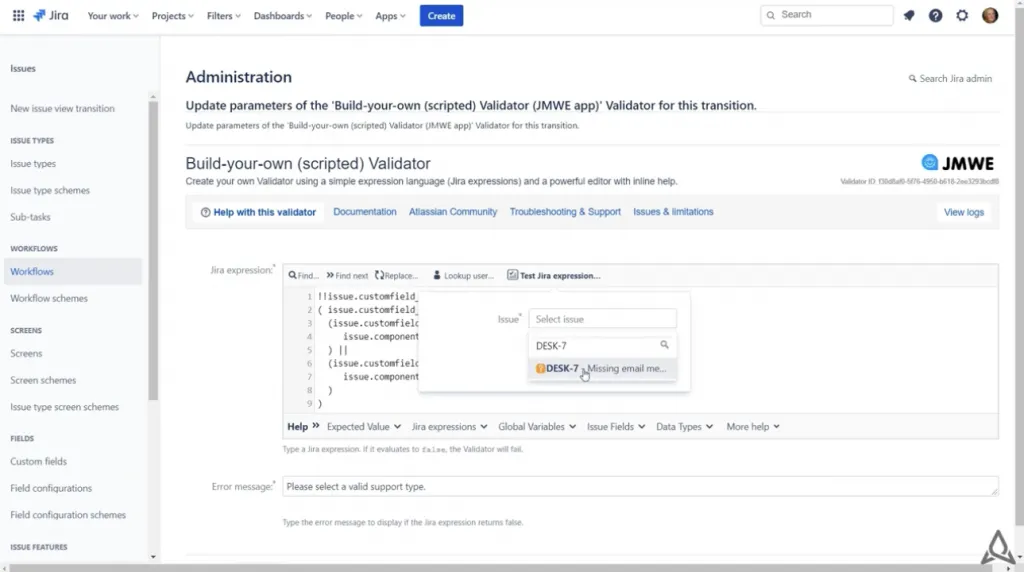This screenshot has width=1024, height=572.
Task: Click the DESK-7 issue search input
Action: tap(602, 345)
